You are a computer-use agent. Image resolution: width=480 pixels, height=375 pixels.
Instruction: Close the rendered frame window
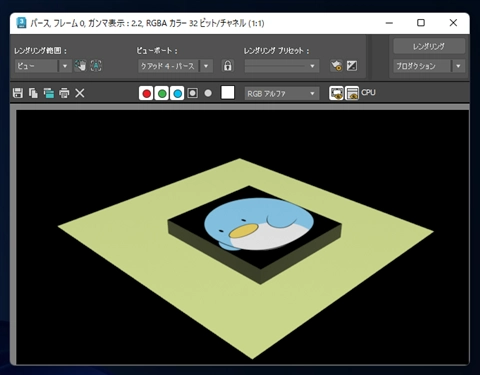click(x=453, y=23)
